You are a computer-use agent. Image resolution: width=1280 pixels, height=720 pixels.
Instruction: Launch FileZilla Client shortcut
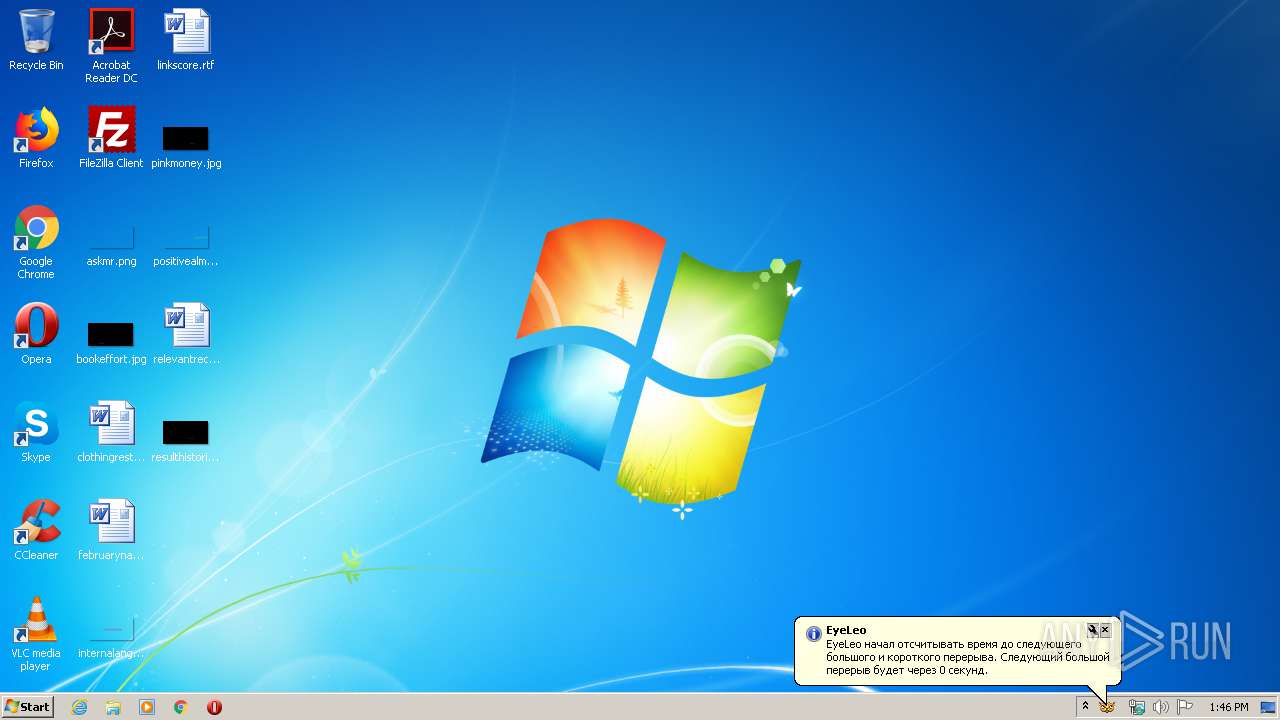111,138
